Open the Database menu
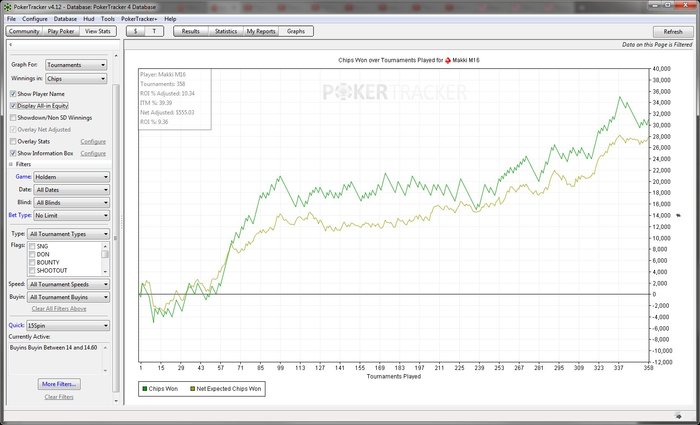The width and height of the screenshot is (700, 425). (x=65, y=19)
